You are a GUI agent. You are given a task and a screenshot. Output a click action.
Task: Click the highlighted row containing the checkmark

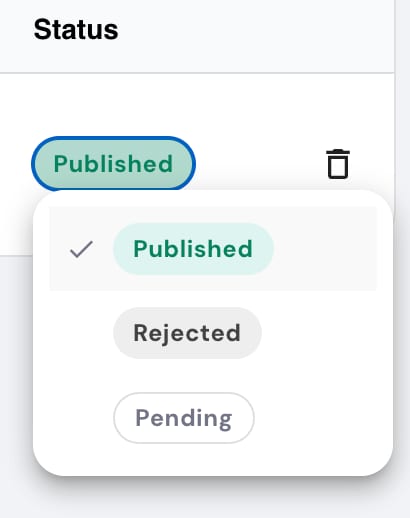[213, 249]
